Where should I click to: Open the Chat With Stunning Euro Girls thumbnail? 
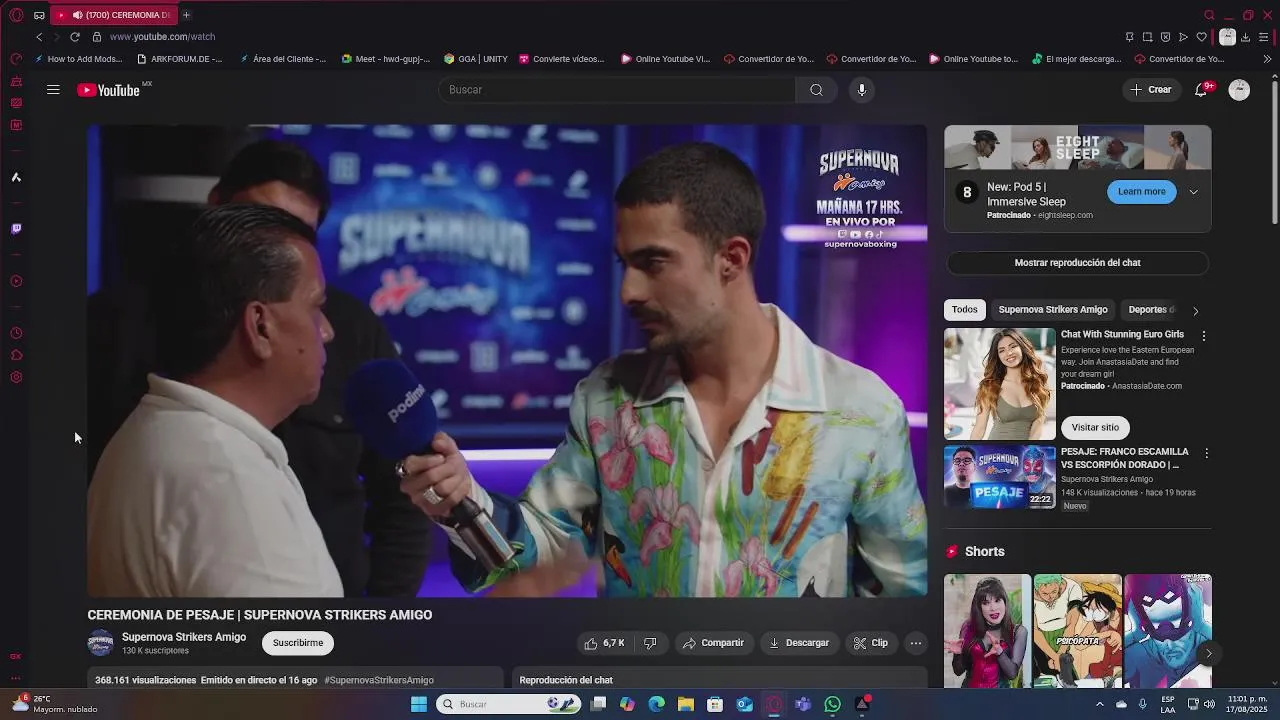click(x=999, y=384)
